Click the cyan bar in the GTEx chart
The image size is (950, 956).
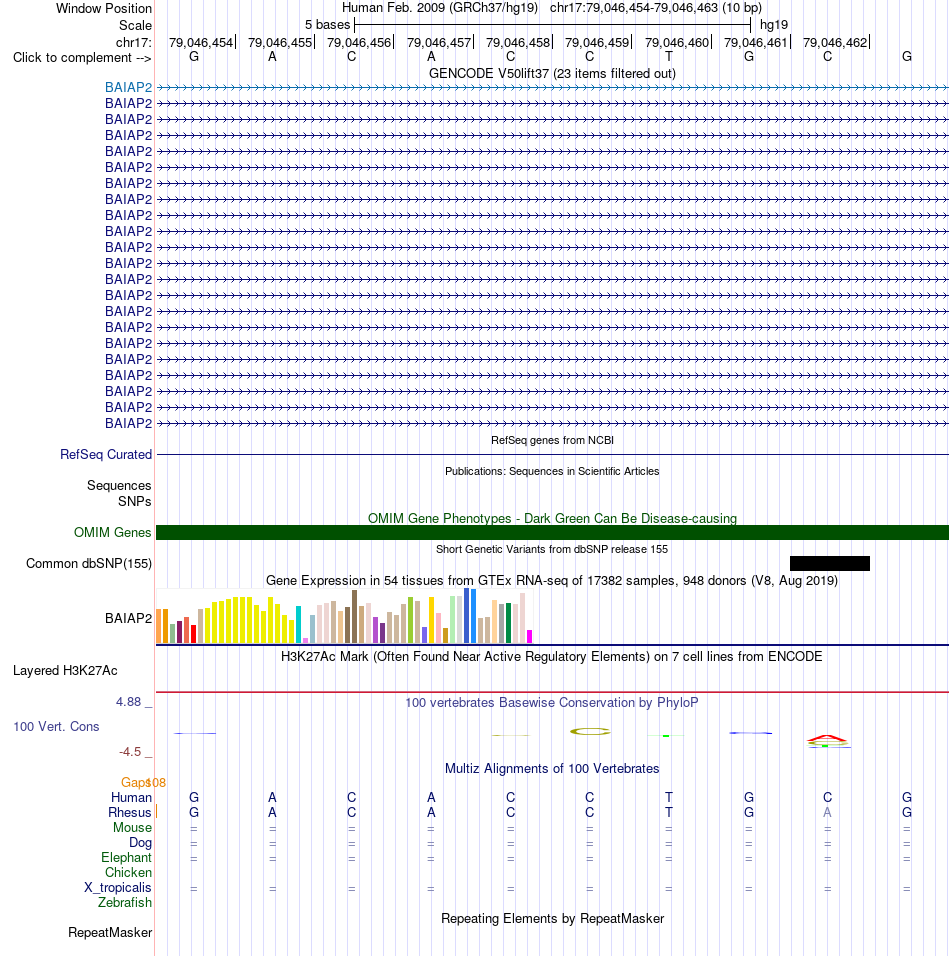tap(299, 624)
